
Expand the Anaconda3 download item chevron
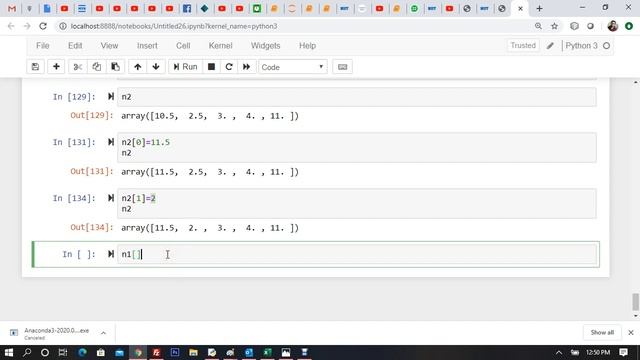103,333
